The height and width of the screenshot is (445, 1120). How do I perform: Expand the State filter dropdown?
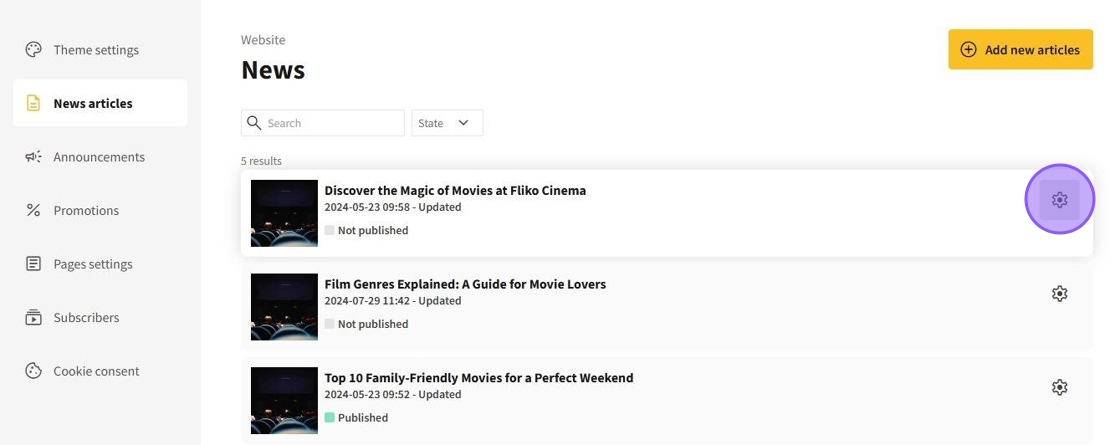click(x=447, y=123)
